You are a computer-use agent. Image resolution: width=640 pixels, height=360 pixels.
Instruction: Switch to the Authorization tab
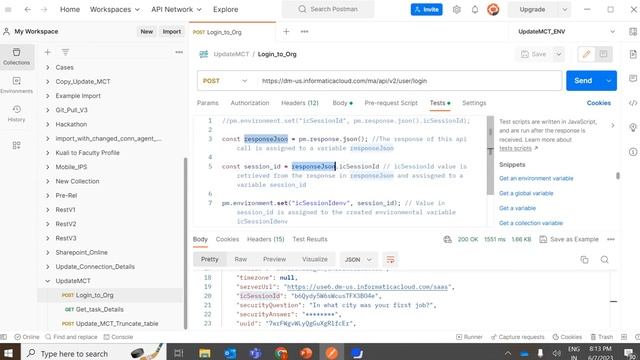250,103
